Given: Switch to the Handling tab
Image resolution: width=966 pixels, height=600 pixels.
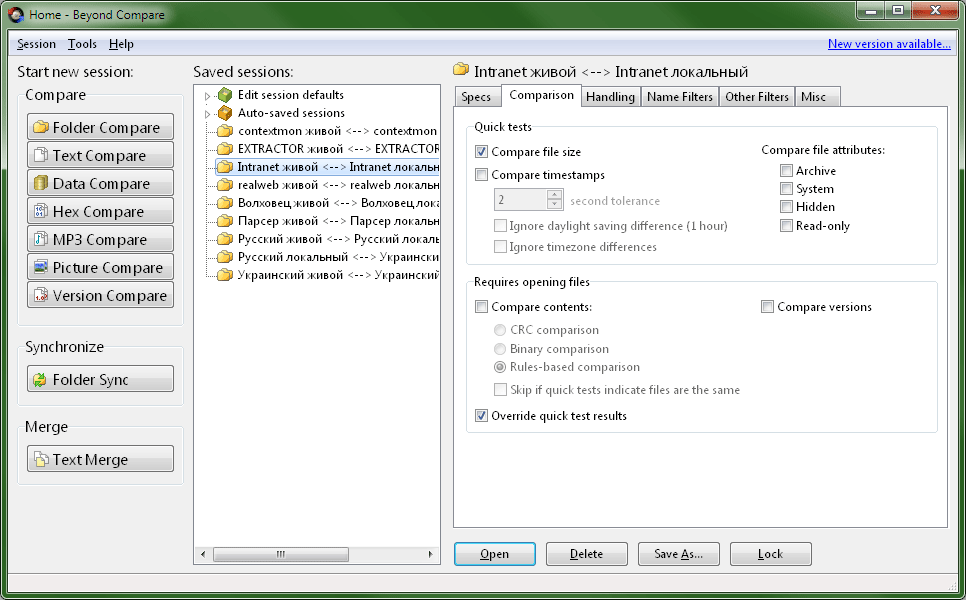Looking at the screenshot, I should tap(611, 97).
